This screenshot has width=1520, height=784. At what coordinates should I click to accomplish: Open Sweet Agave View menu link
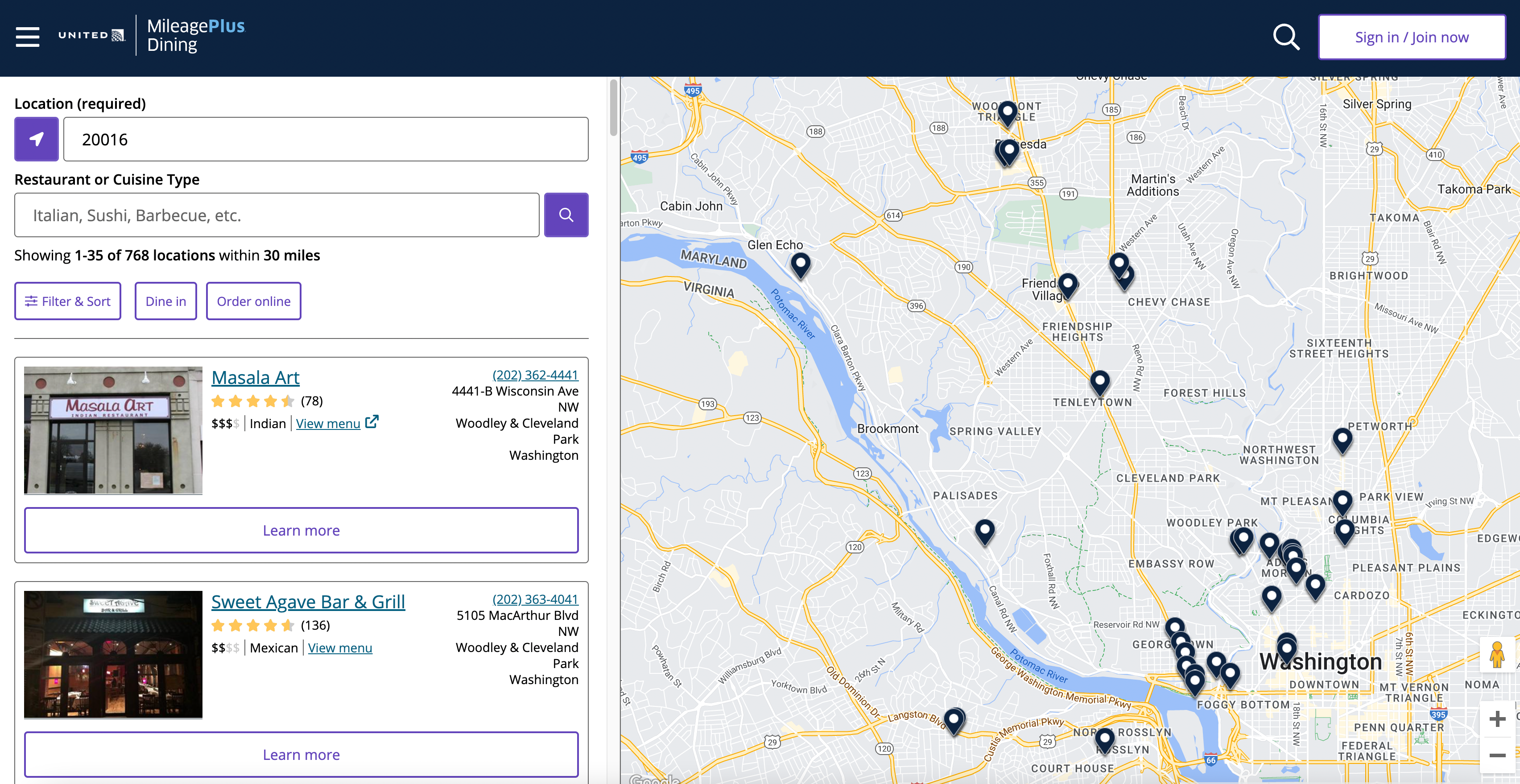340,647
